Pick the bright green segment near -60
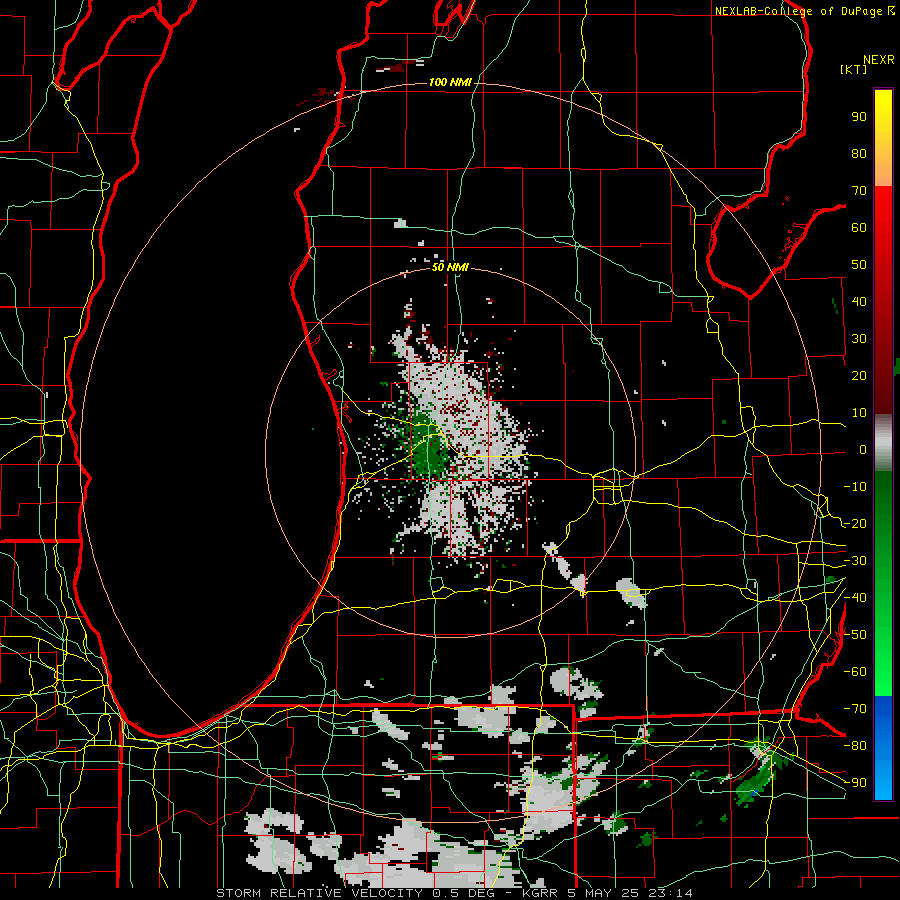Screen dimensions: 900x900 tap(883, 674)
